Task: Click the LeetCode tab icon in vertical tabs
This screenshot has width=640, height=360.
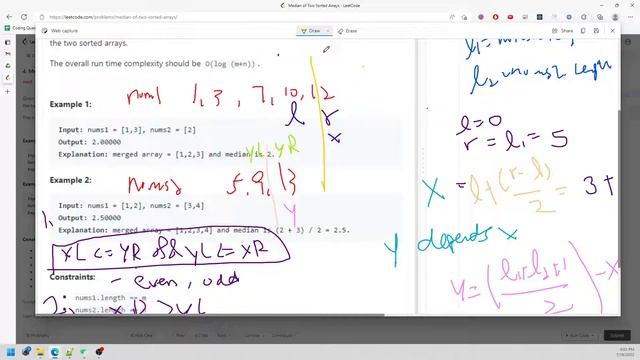Action: (7, 78)
